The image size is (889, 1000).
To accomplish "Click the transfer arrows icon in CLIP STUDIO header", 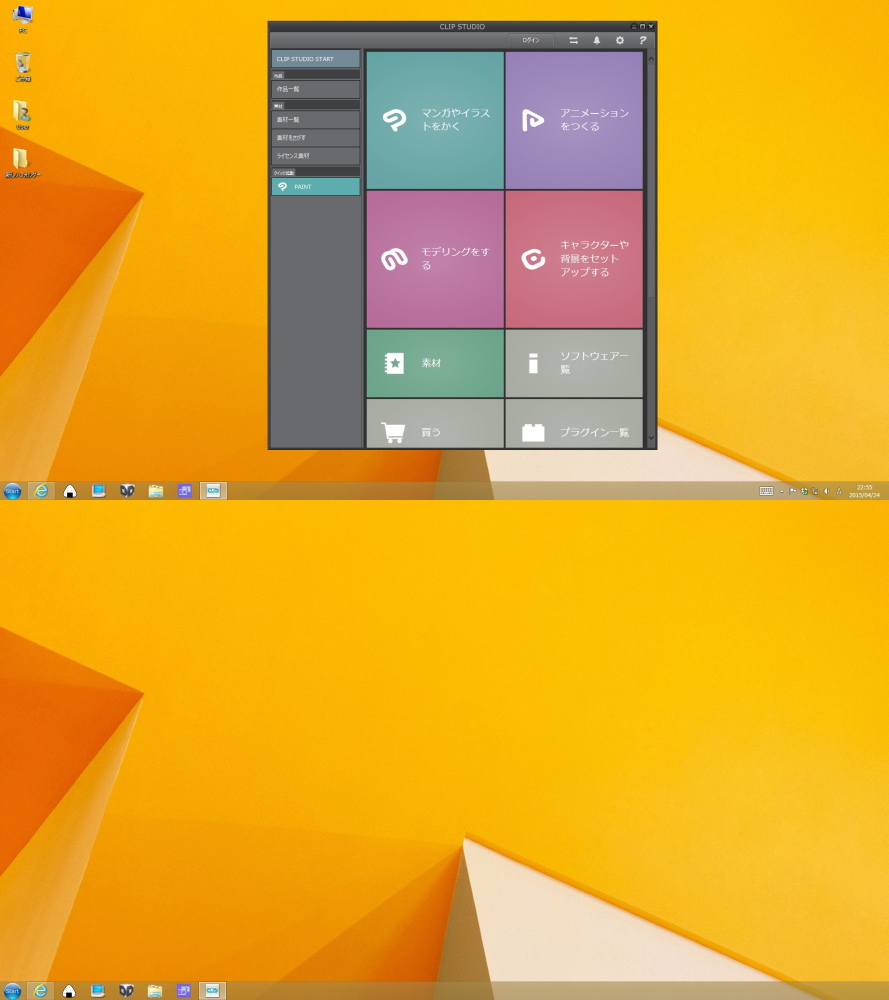I will pyautogui.click(x=573, y=40).
